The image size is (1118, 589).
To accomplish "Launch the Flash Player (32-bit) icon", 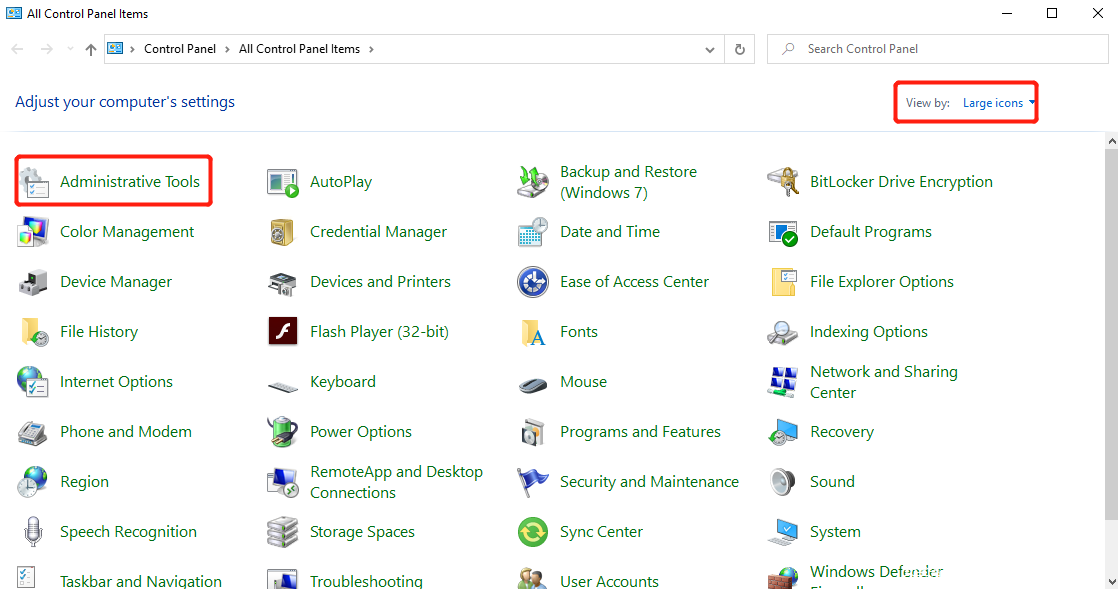I will (x=283, y=332).
